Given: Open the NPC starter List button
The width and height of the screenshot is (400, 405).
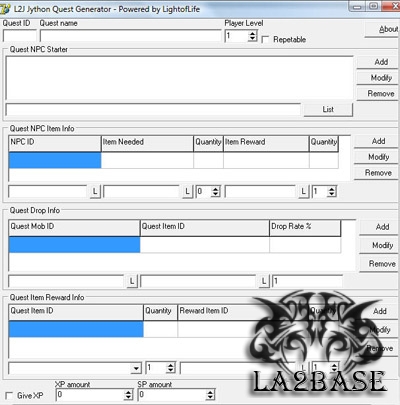Looking at the screenshot, I should tap(328, 109).
